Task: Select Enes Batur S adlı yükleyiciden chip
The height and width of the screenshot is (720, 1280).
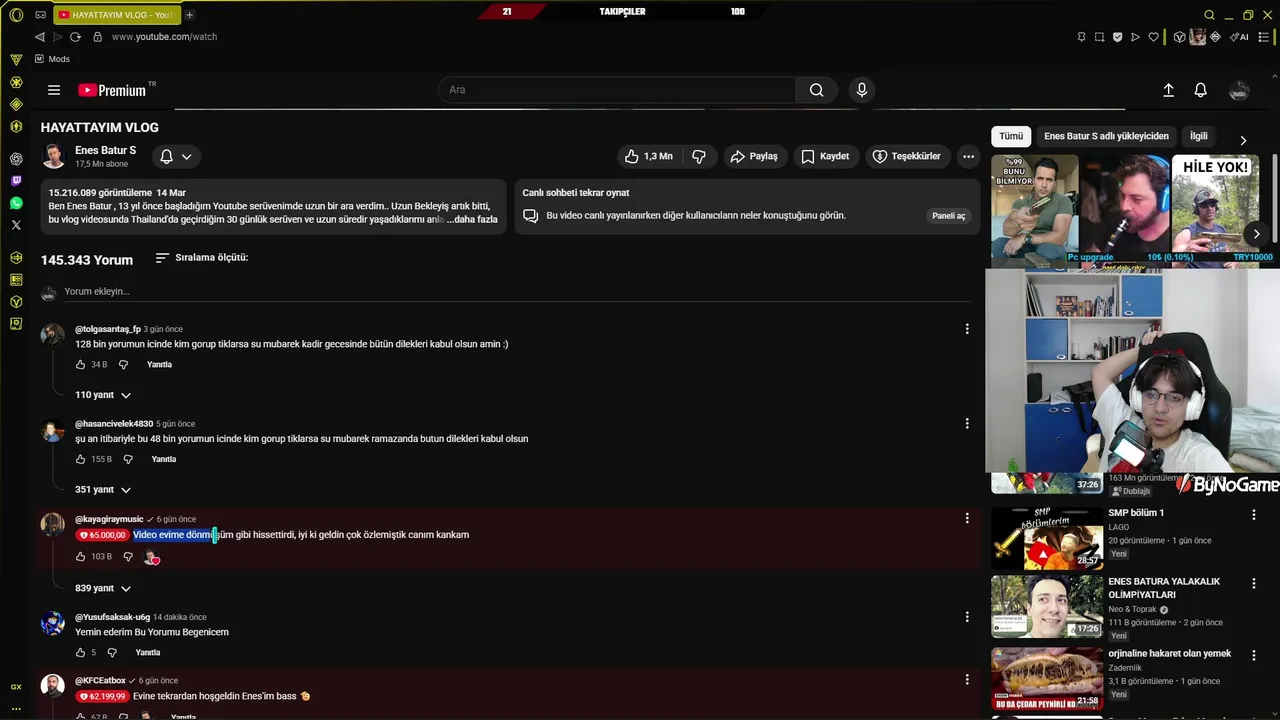Action: pyautogui.click(x=1106, y=136)
